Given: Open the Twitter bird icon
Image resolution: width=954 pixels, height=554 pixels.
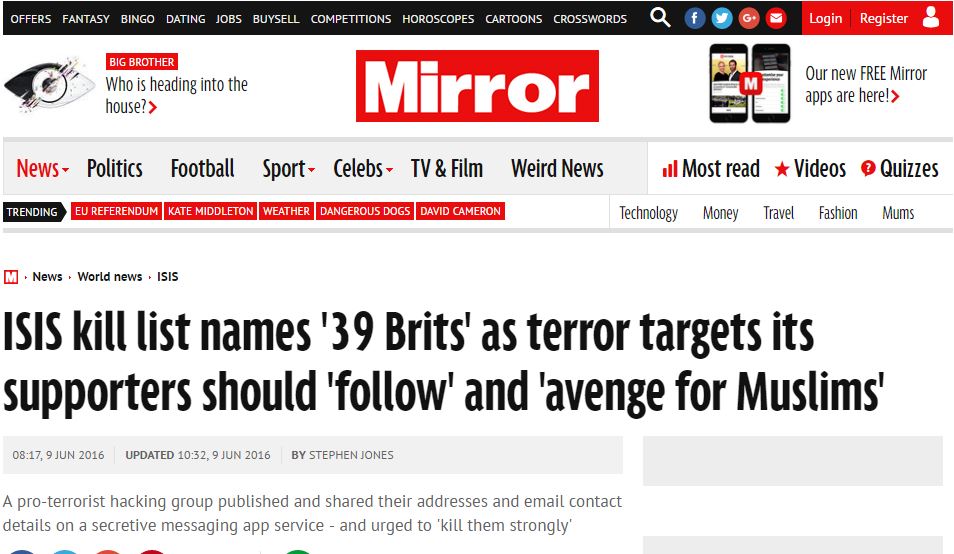Looking at the screenshot, I should click(x=722, y=18).
